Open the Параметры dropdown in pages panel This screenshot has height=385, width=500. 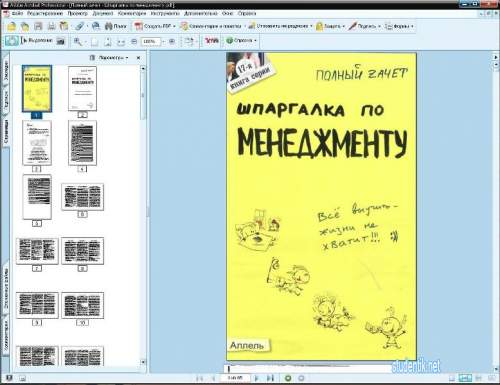pyautogui.click(x=109, y=58)
